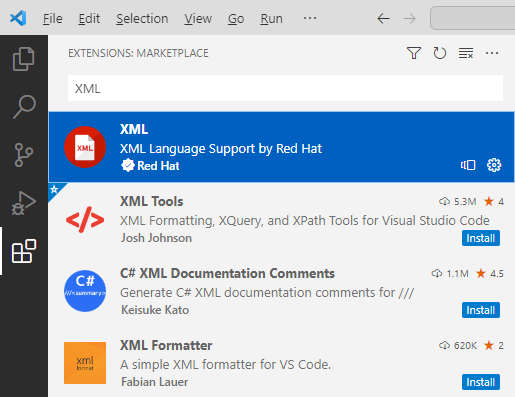The height and width of the screenshot is (397, 515).
Task: Open the Run menu
Action: pos(271,19)
